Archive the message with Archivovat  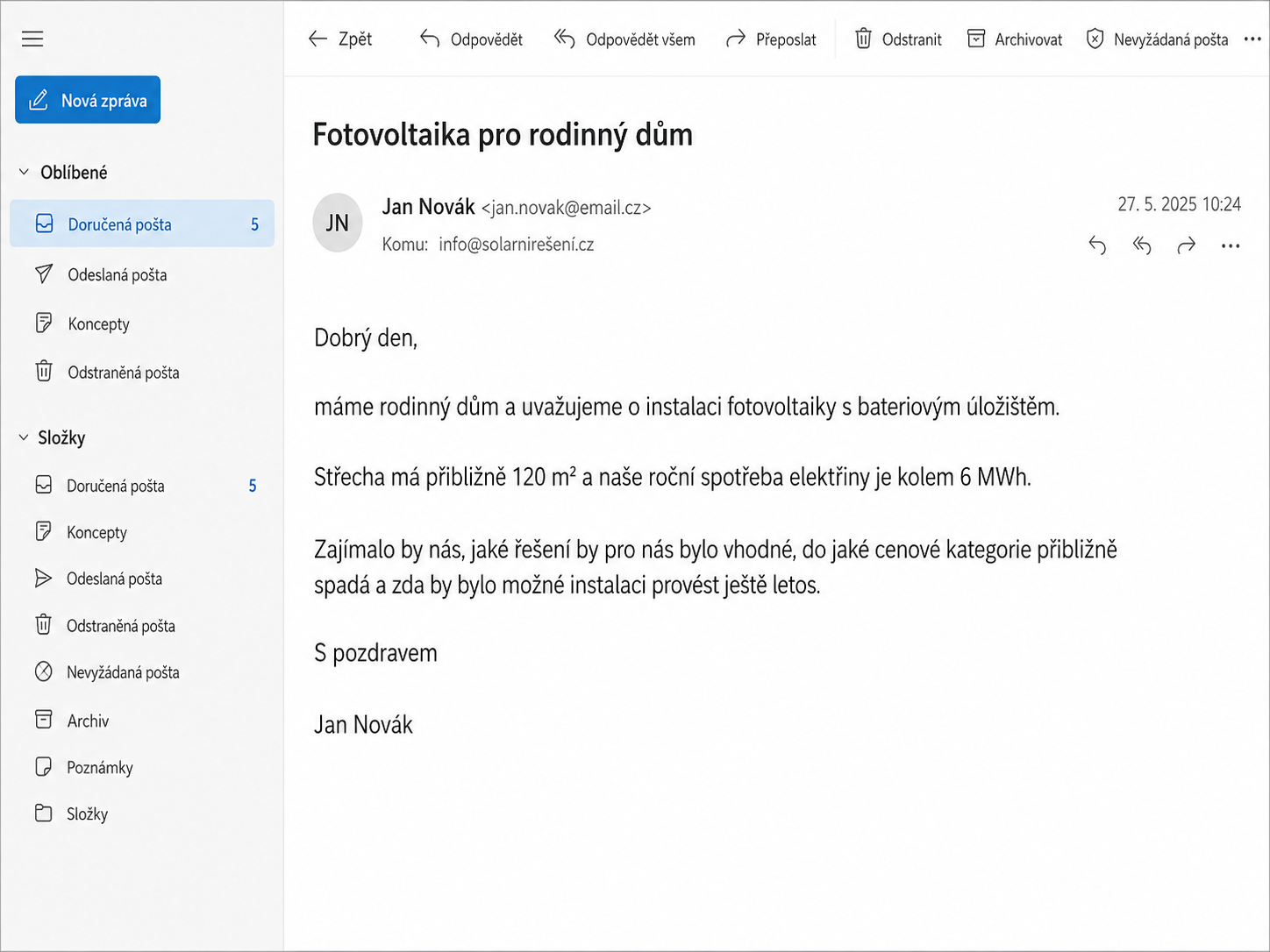1015,39
